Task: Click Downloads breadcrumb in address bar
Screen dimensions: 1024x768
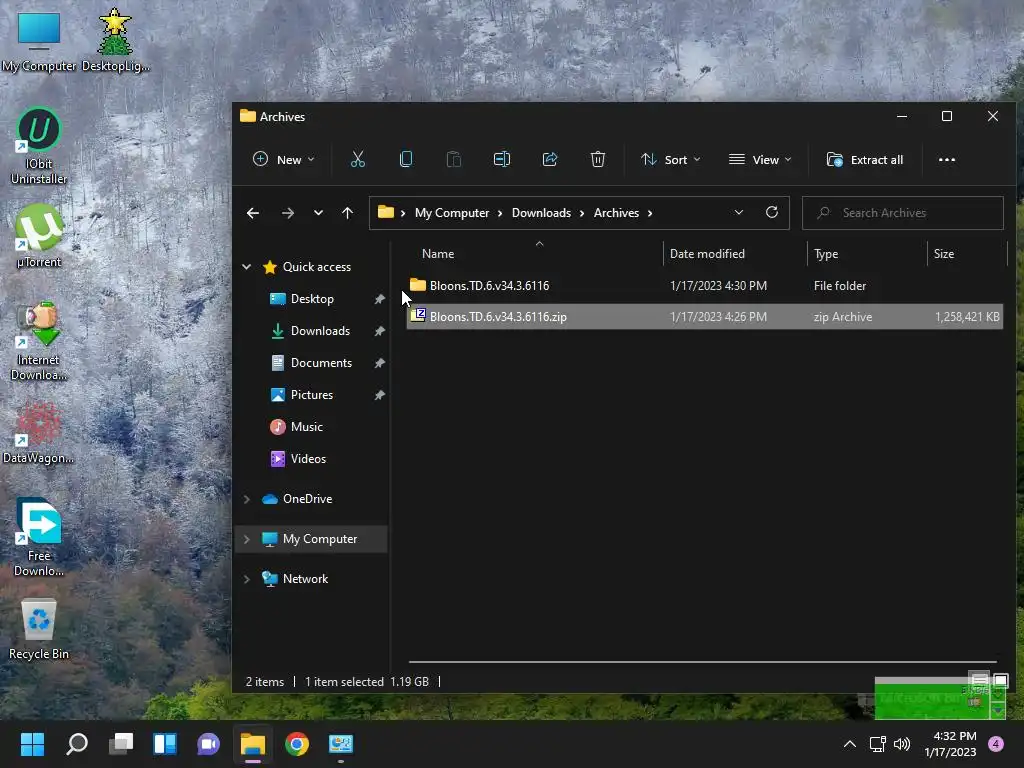Action: click(x=541, y=213)
